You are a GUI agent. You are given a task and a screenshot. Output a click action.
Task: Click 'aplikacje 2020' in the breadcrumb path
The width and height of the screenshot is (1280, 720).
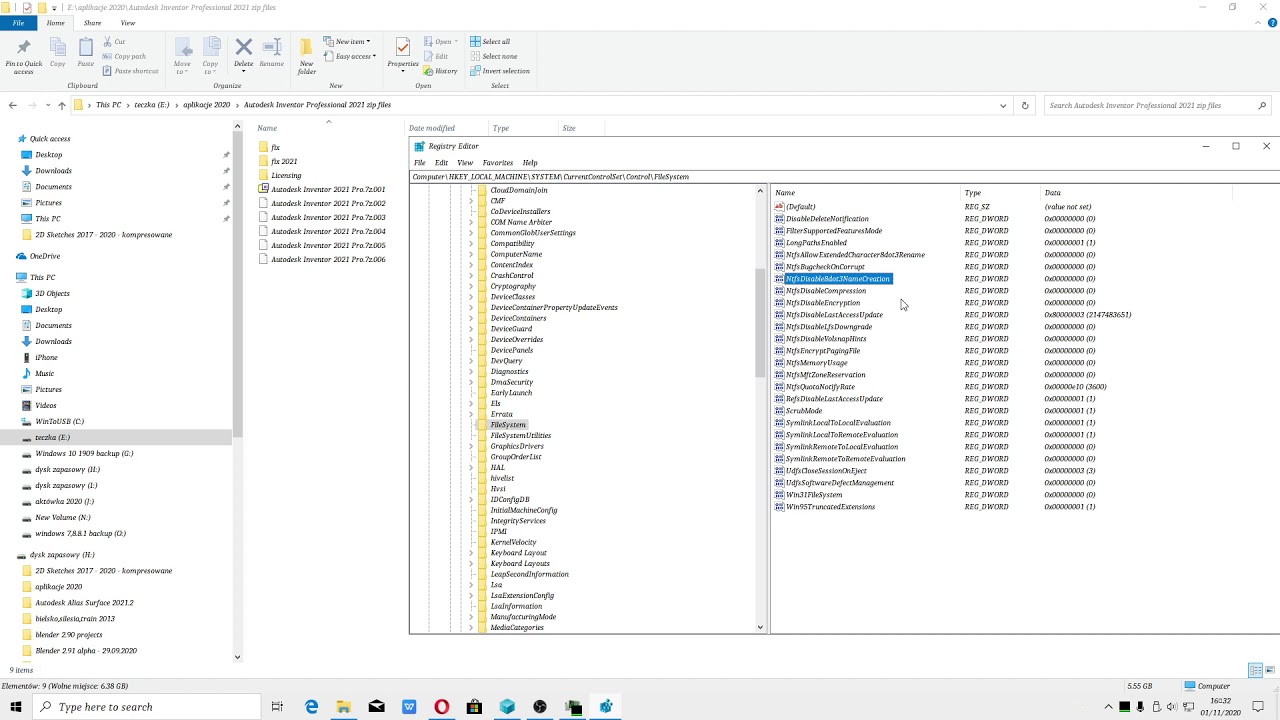tap(206, 105)
